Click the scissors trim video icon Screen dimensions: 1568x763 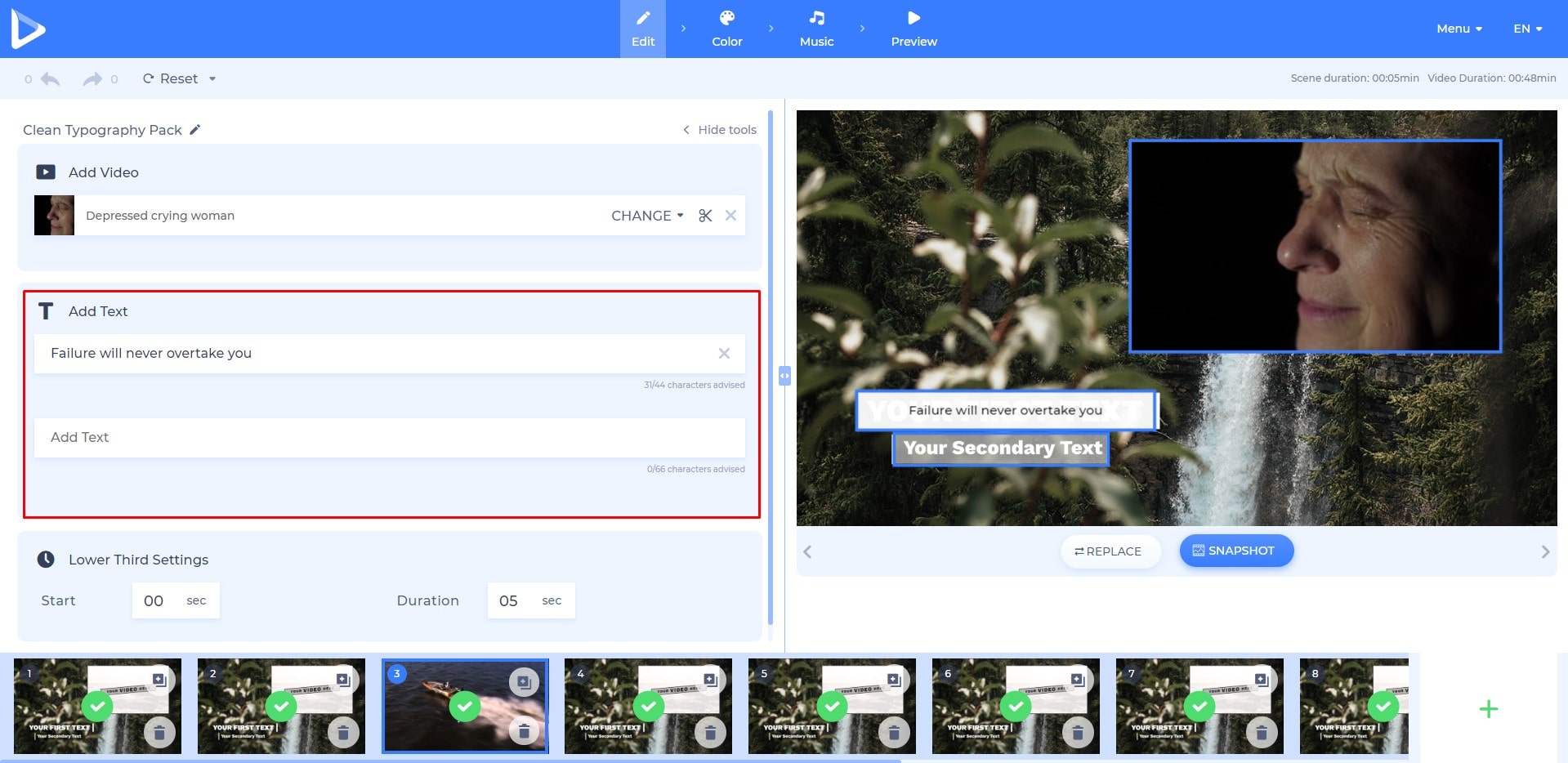point(705,216)
